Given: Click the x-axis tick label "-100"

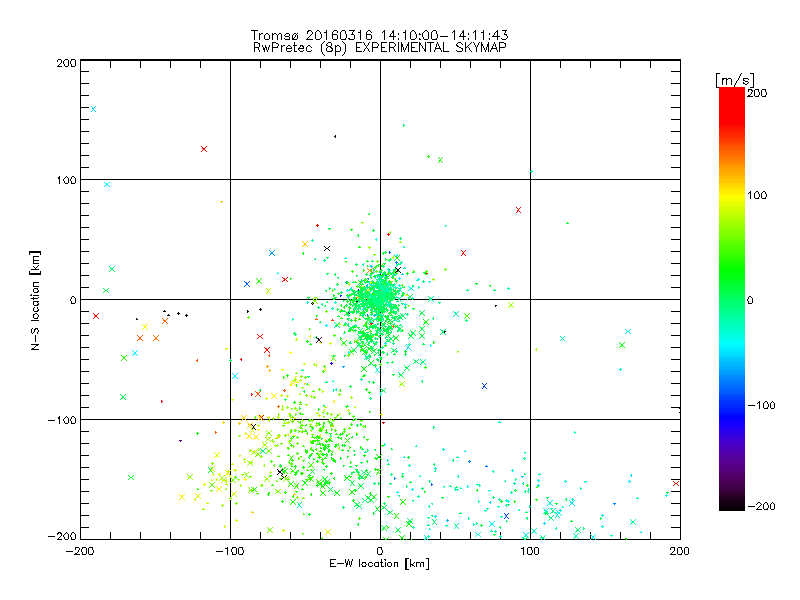Looking at the screenshot, I should 230,551.
